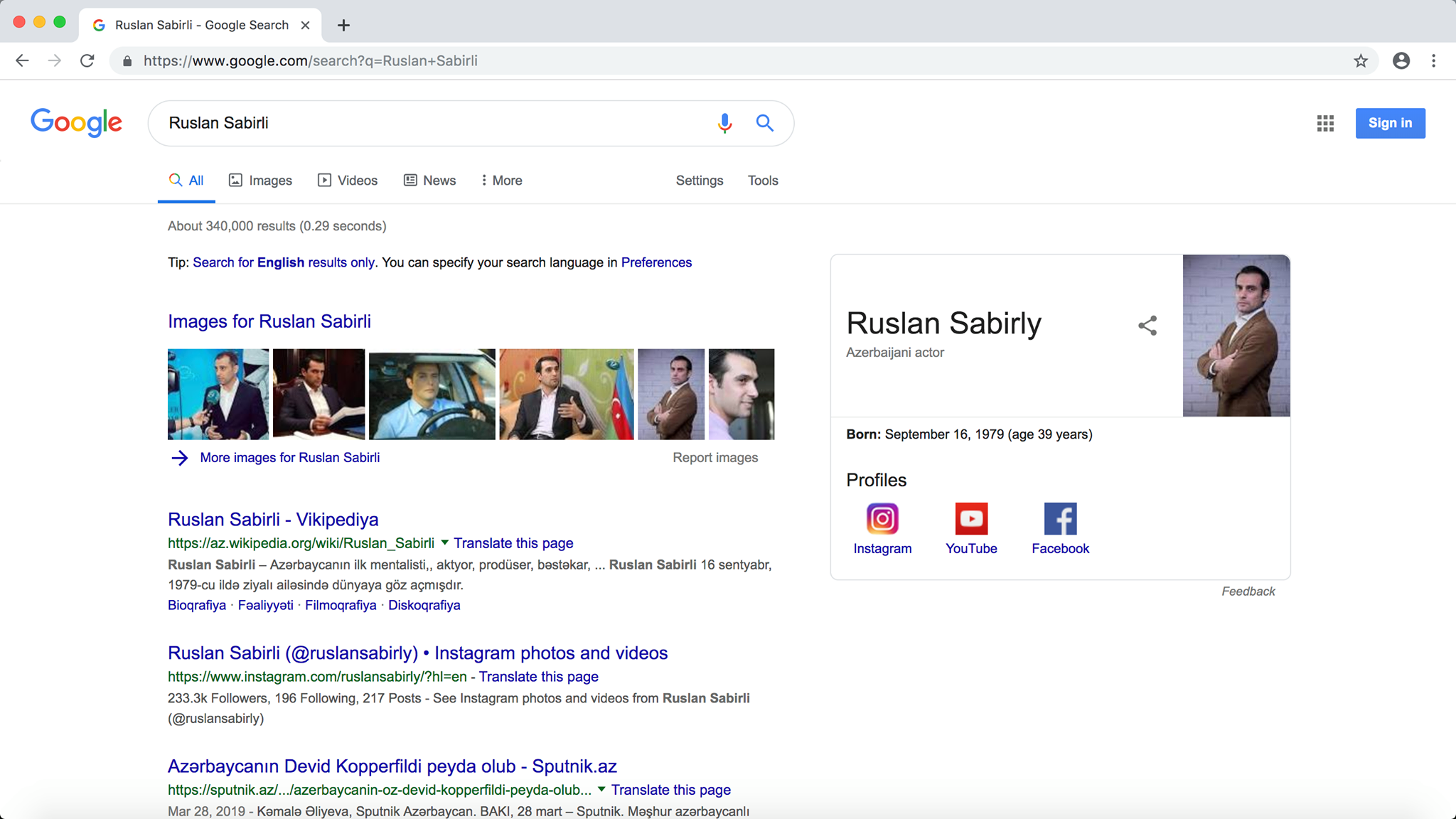Open the Tools options

coord(763,181)
